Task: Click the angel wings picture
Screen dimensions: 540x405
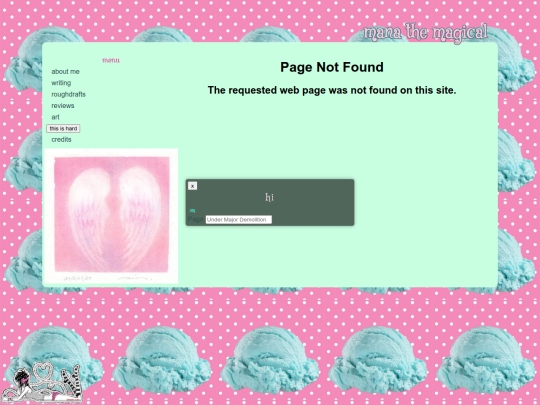Action: (x=112, y=216)
